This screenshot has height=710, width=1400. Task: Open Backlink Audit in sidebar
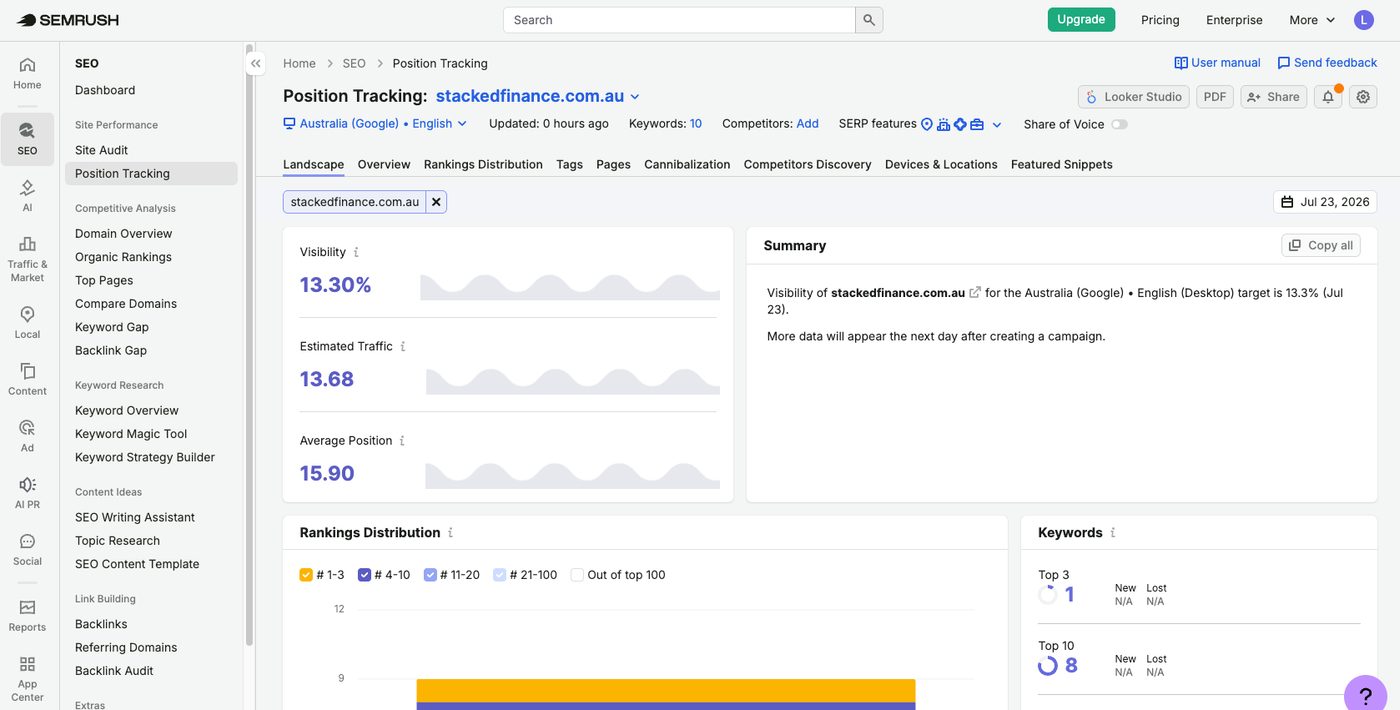[114, 671]
